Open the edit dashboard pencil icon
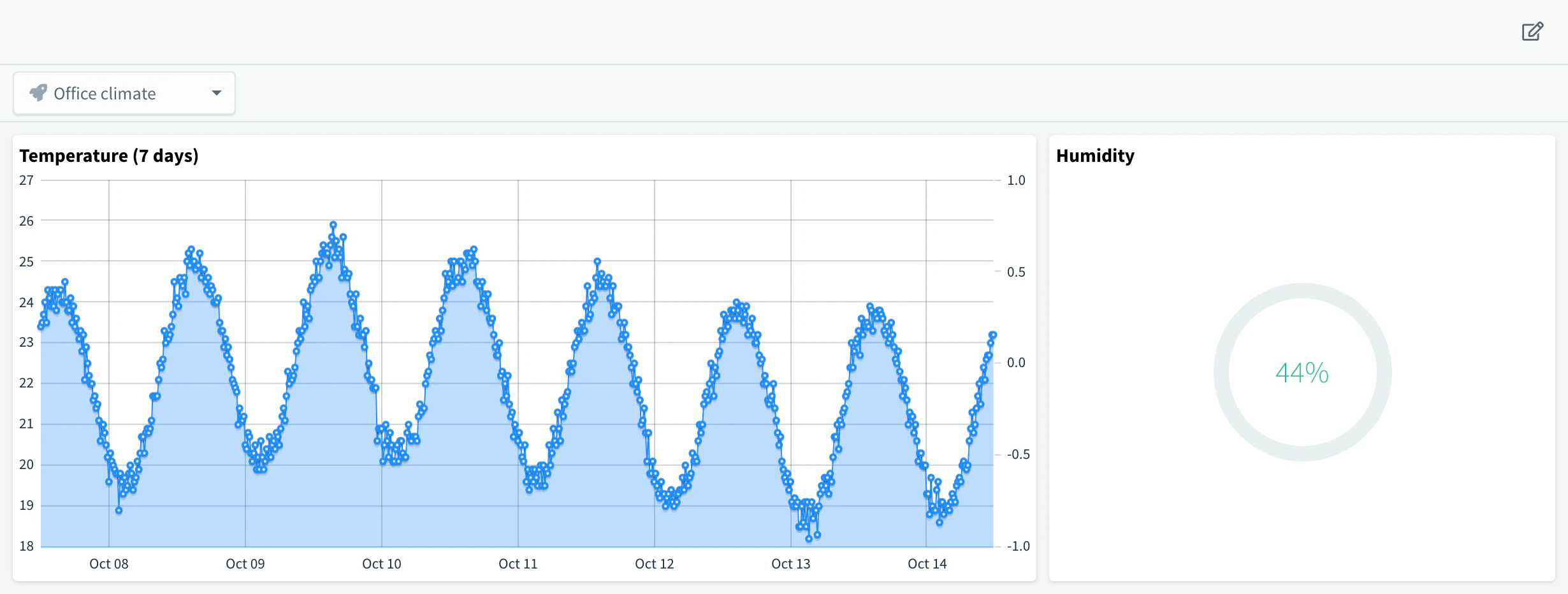This screenshot has width=1568, height=594. tap(1532, 31)
